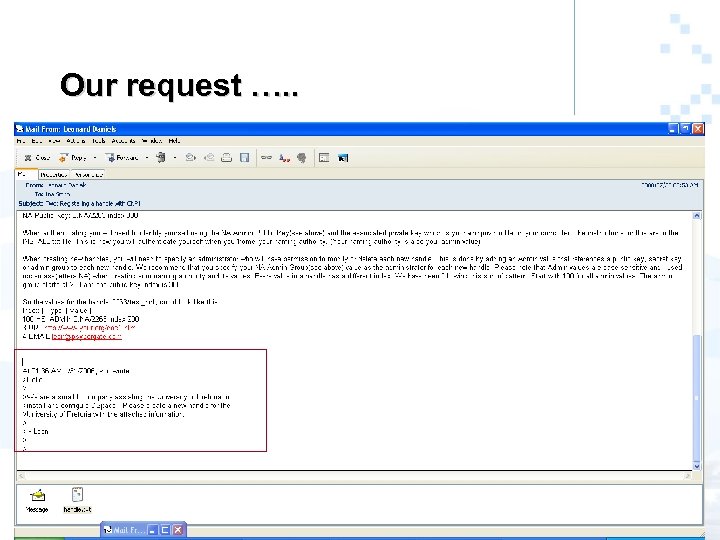Screen dimensions: 720x540
Task: Click the Reply toolbar button
Action: point(72,158)
